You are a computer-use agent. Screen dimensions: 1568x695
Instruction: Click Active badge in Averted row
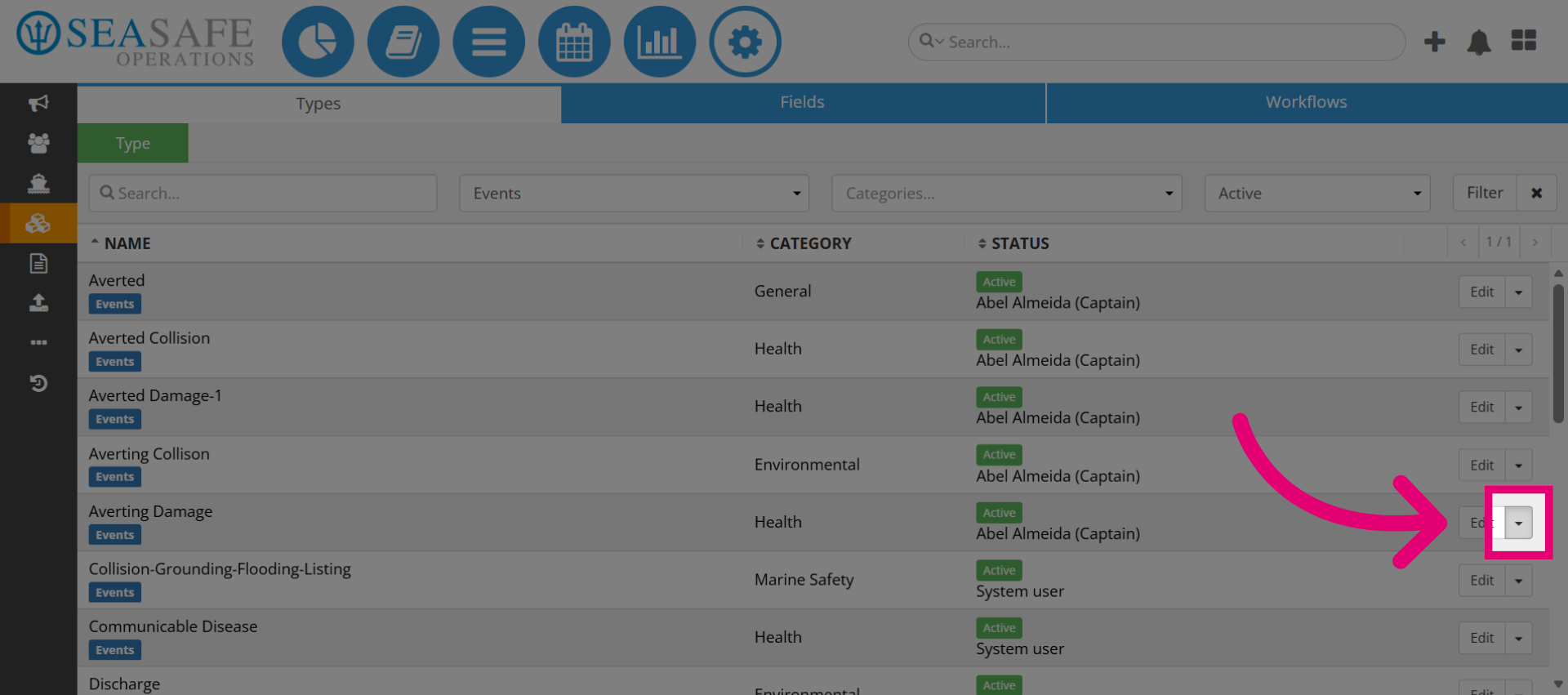point(999,282)
